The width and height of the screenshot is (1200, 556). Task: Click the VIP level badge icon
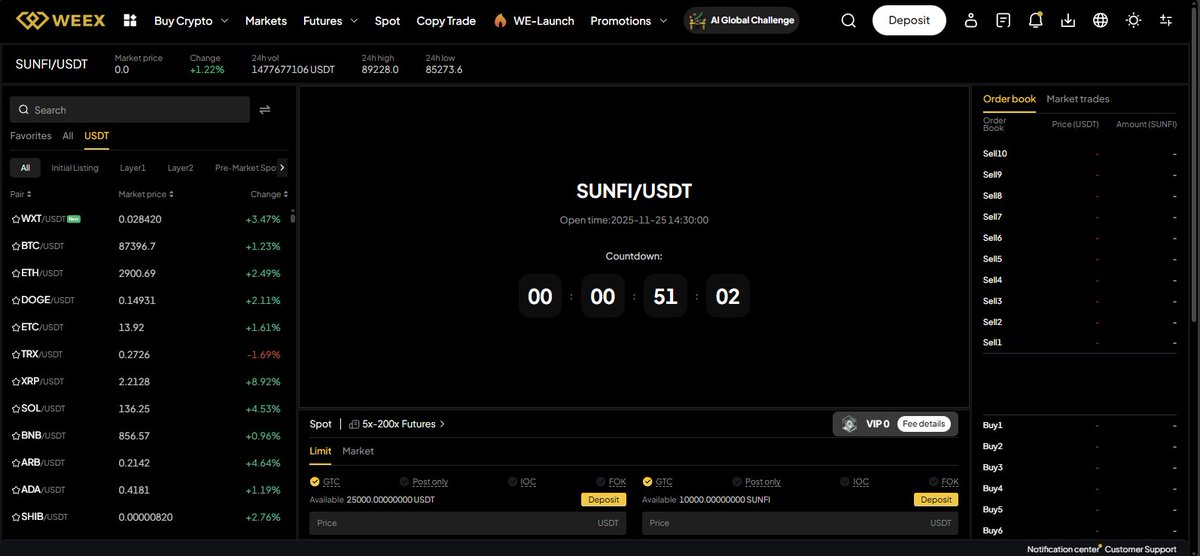coord(849,424)
